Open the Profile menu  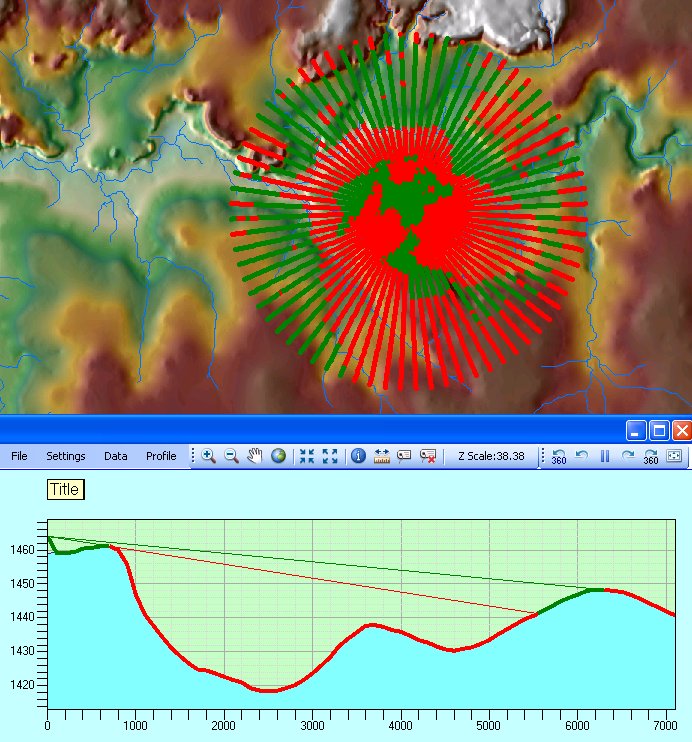161,456
